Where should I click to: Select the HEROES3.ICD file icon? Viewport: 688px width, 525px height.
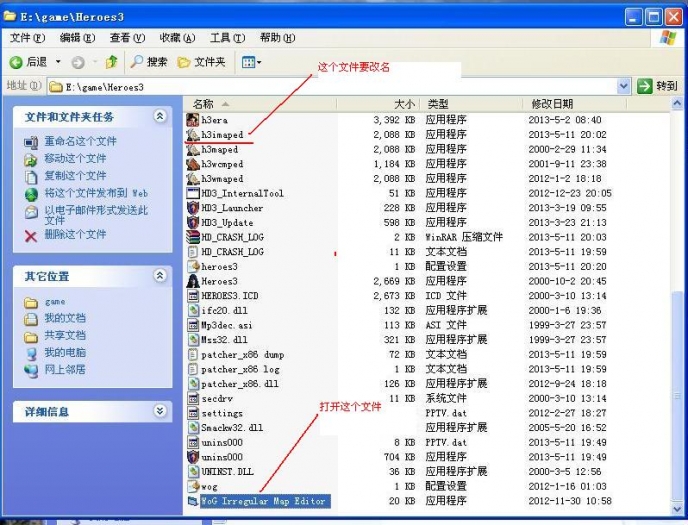click(193, 296)
